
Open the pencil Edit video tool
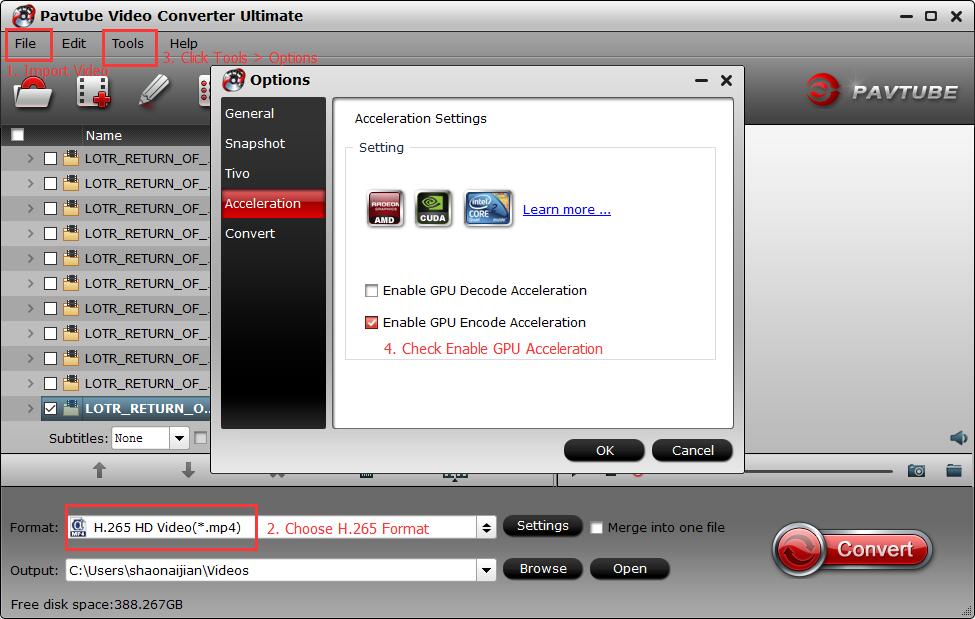pos(154,91)
